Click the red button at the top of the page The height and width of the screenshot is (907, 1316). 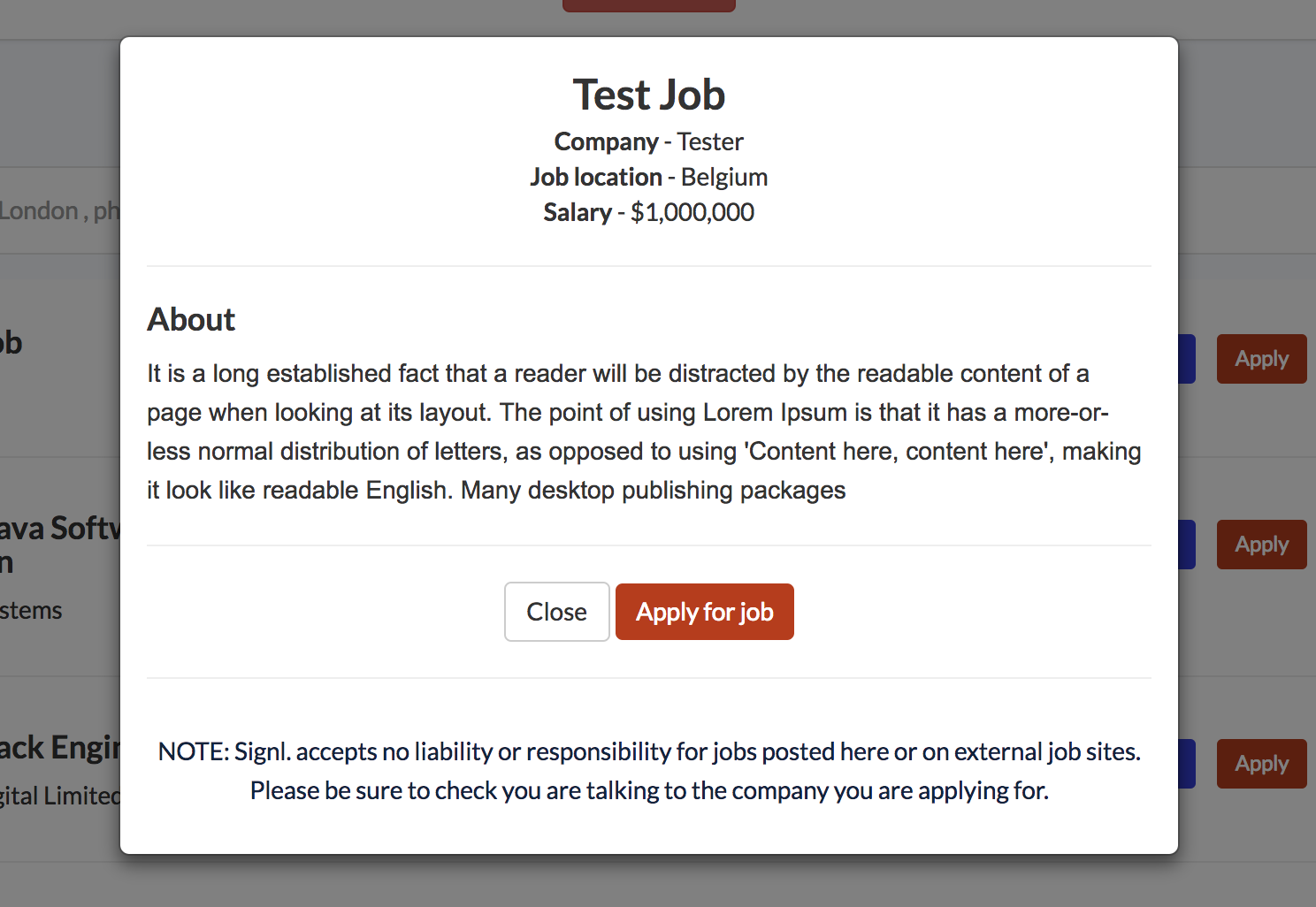click(x=648, y=5)
